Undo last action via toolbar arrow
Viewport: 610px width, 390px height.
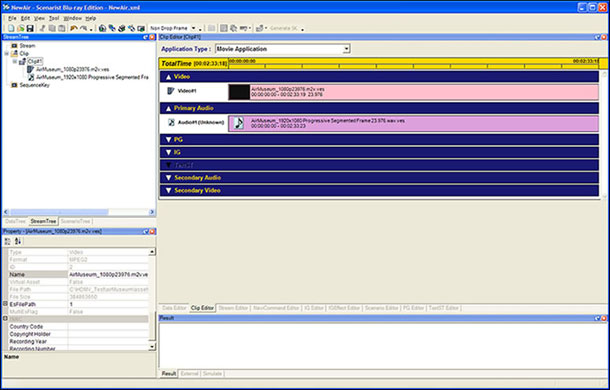pyautogui.click(x=74, y=28)
